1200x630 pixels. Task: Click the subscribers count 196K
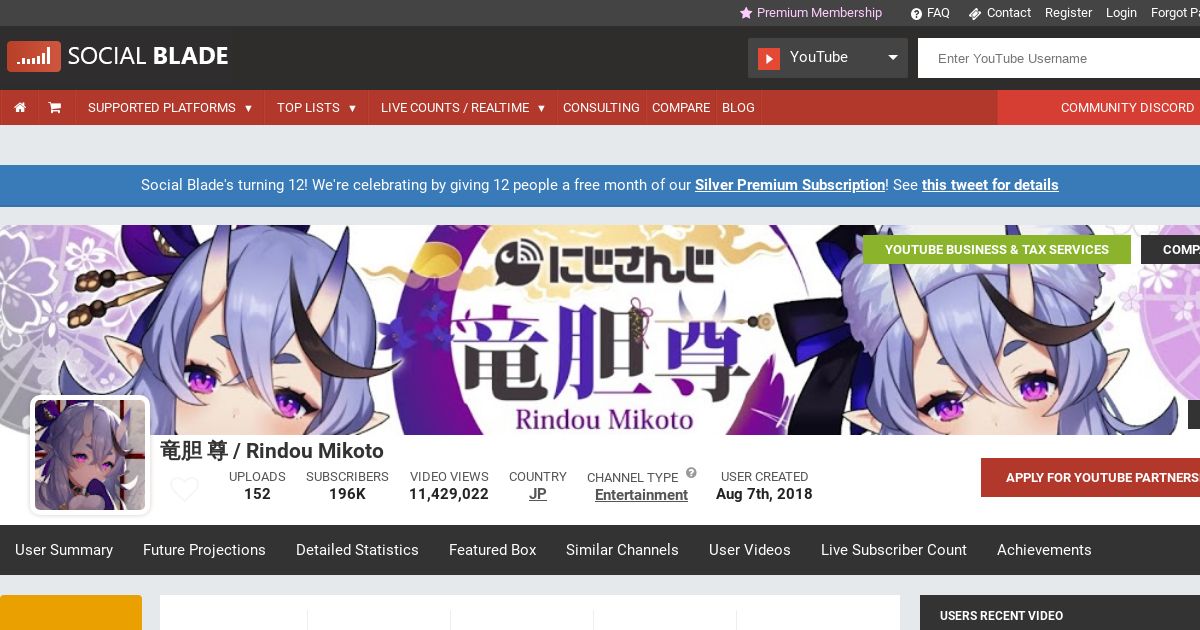[347, 494]
